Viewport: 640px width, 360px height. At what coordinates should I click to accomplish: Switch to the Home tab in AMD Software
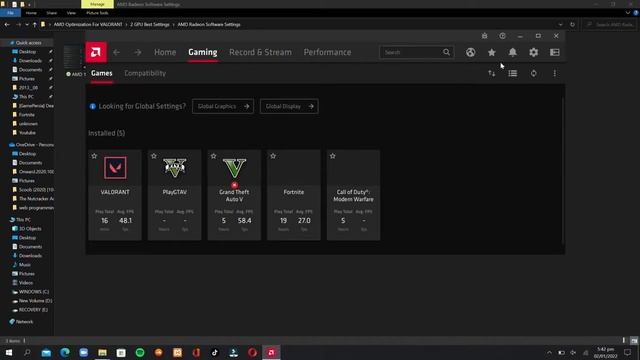point(165,52)
